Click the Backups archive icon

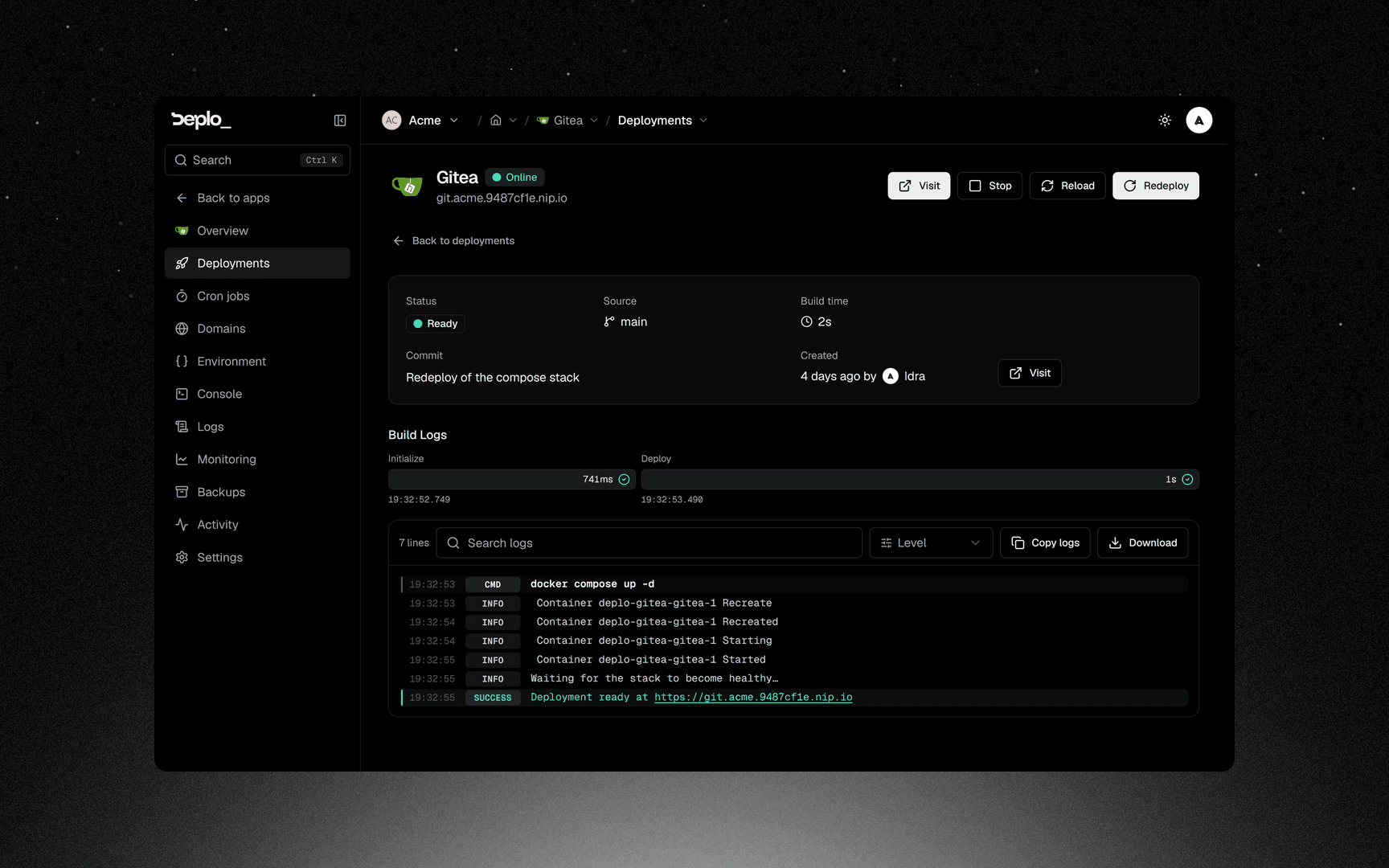click(x=182, y=492)
